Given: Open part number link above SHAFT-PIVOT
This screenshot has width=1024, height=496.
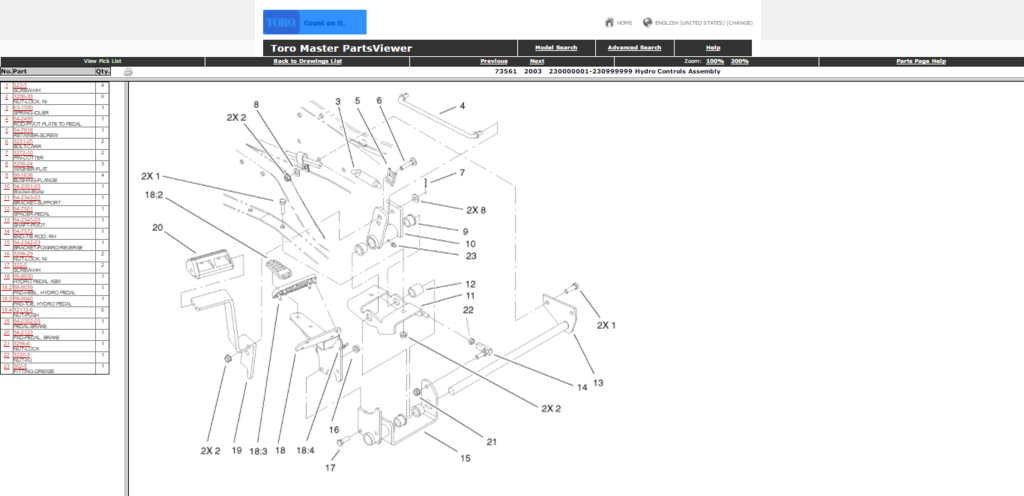Looking at the screenshot, I should (x=27, y=220).
